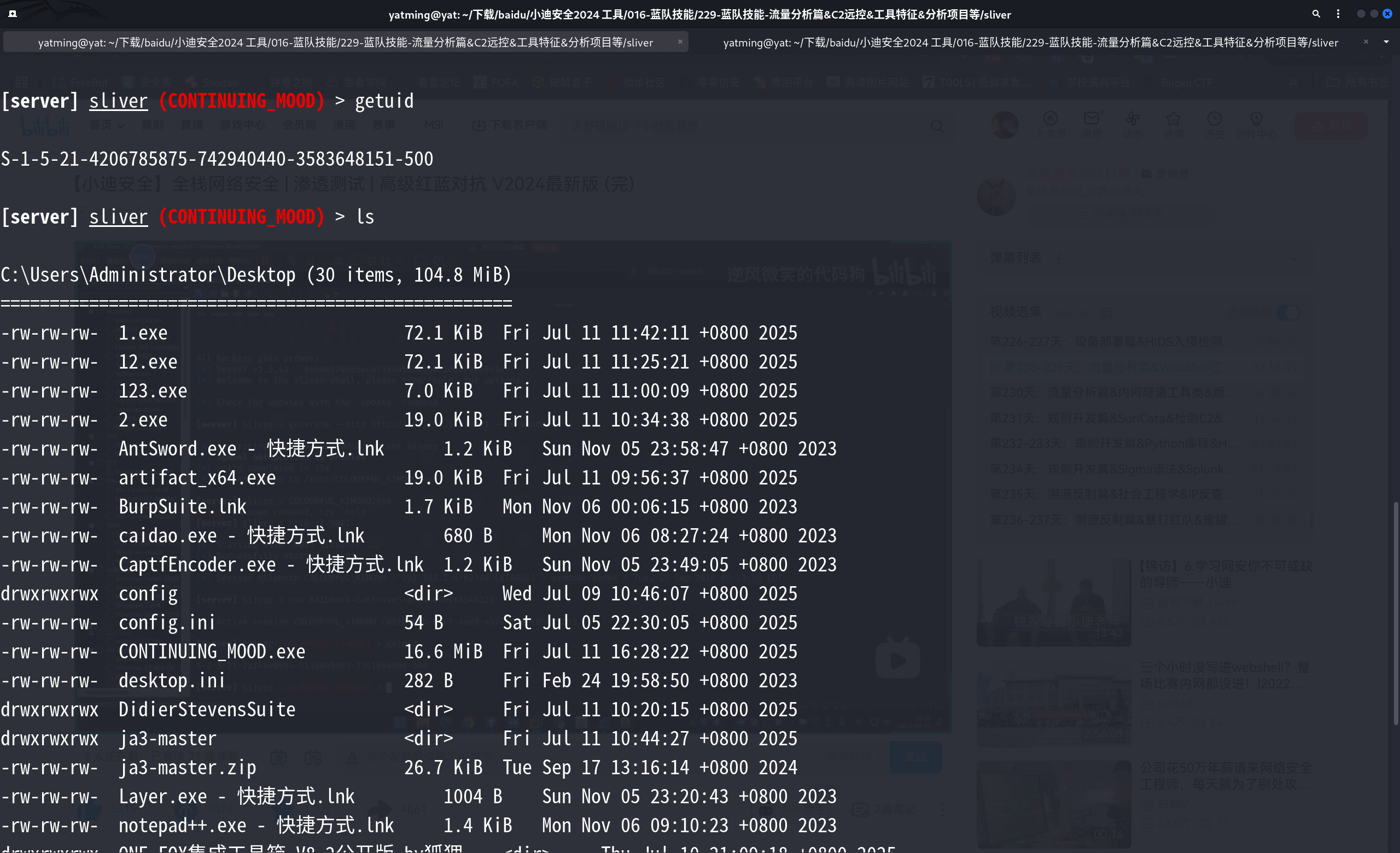1400x853 pixels.
Task: Switch to the inactive sliver tab
Action: 1030,43
